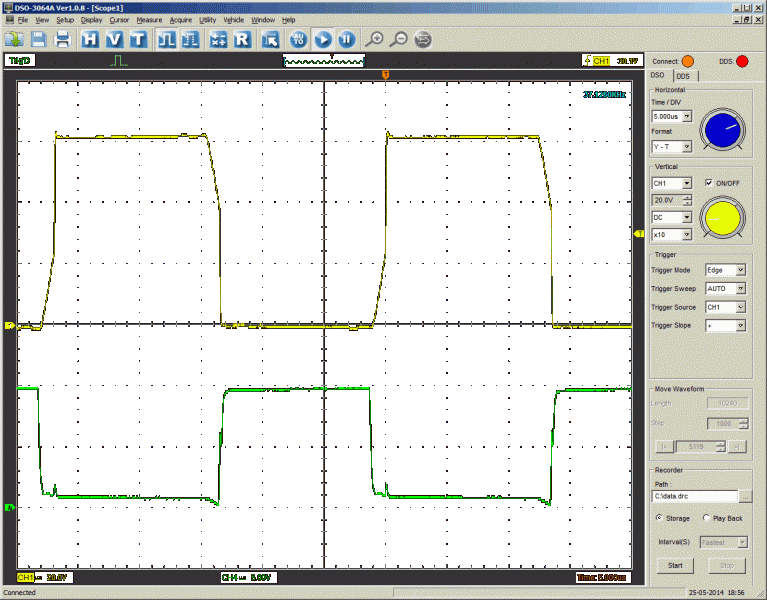Viewport: 767px width, 600px height.
Task: Click the path browse button
Action: tap(745, 496)
